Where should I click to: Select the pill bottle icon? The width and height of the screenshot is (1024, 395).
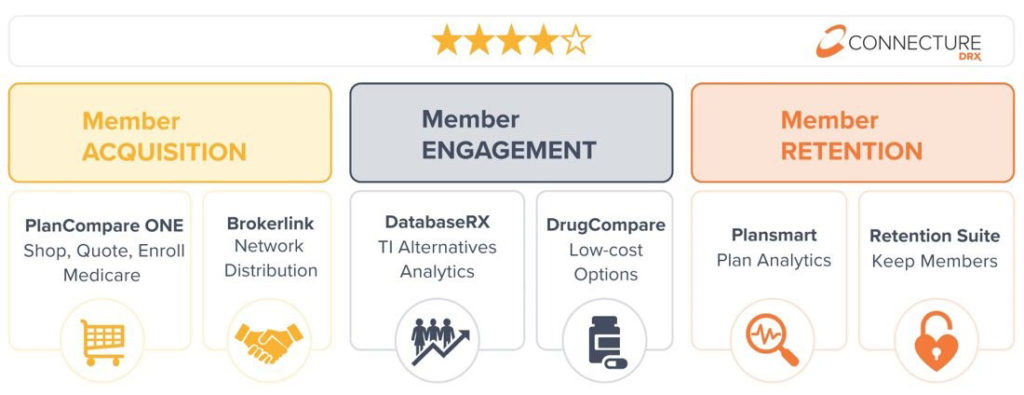point(607,342)
